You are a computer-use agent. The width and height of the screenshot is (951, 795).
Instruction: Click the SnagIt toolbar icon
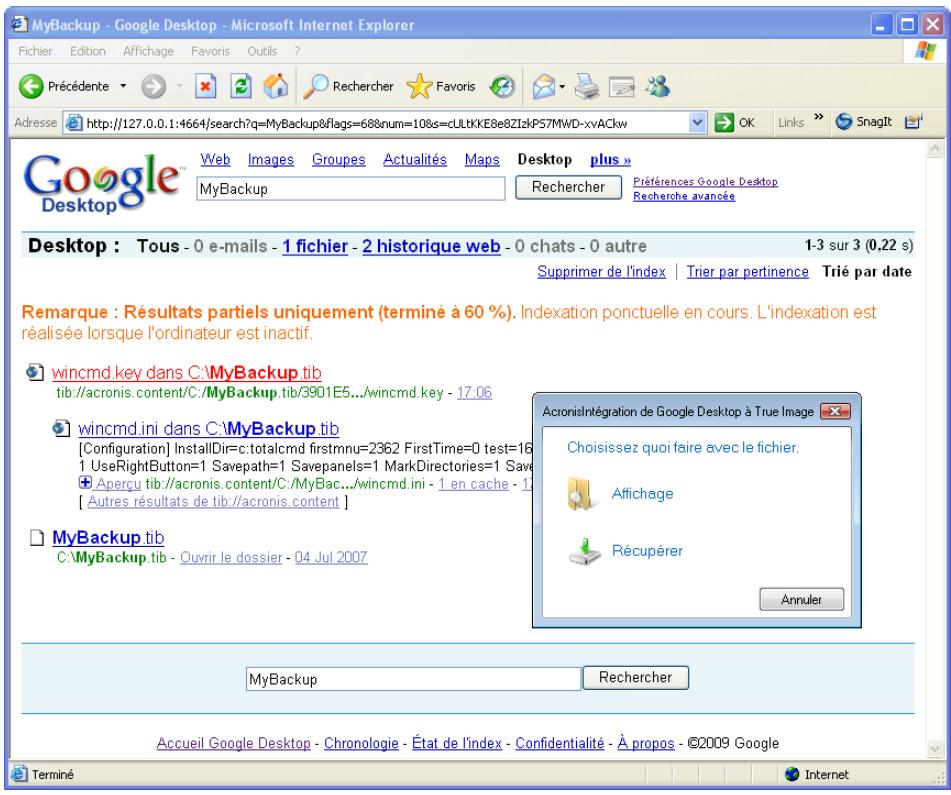[844, 122]
